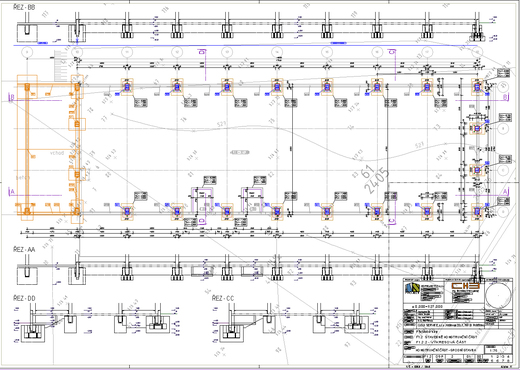Select the round stamp circle in title block
Image resolution: width=520 pixels, height=370 pixels.
(x=498, y=295)
